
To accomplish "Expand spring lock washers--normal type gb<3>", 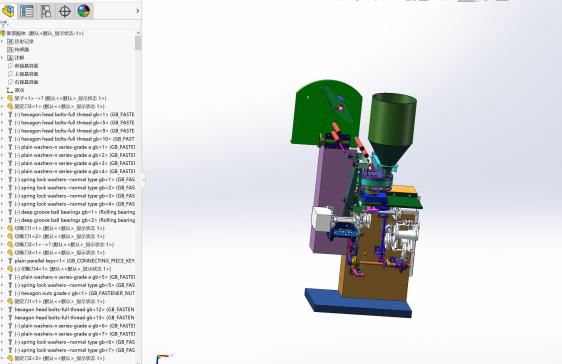I will pos(2,196).
